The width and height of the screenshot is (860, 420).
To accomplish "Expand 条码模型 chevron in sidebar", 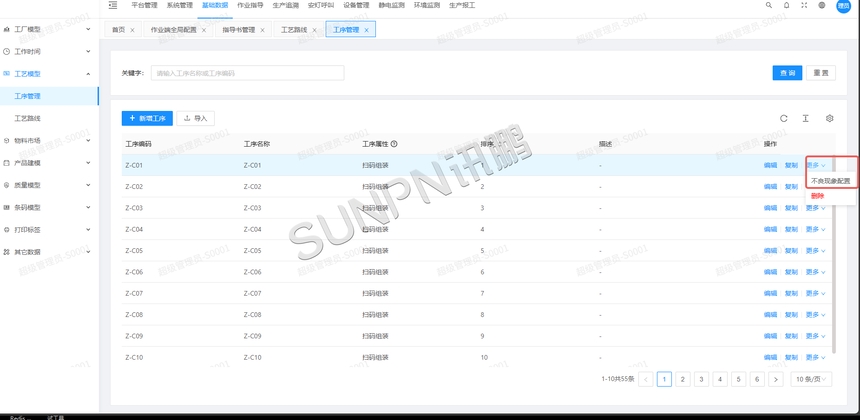I will pyautogui.click(x=88, y=208).
